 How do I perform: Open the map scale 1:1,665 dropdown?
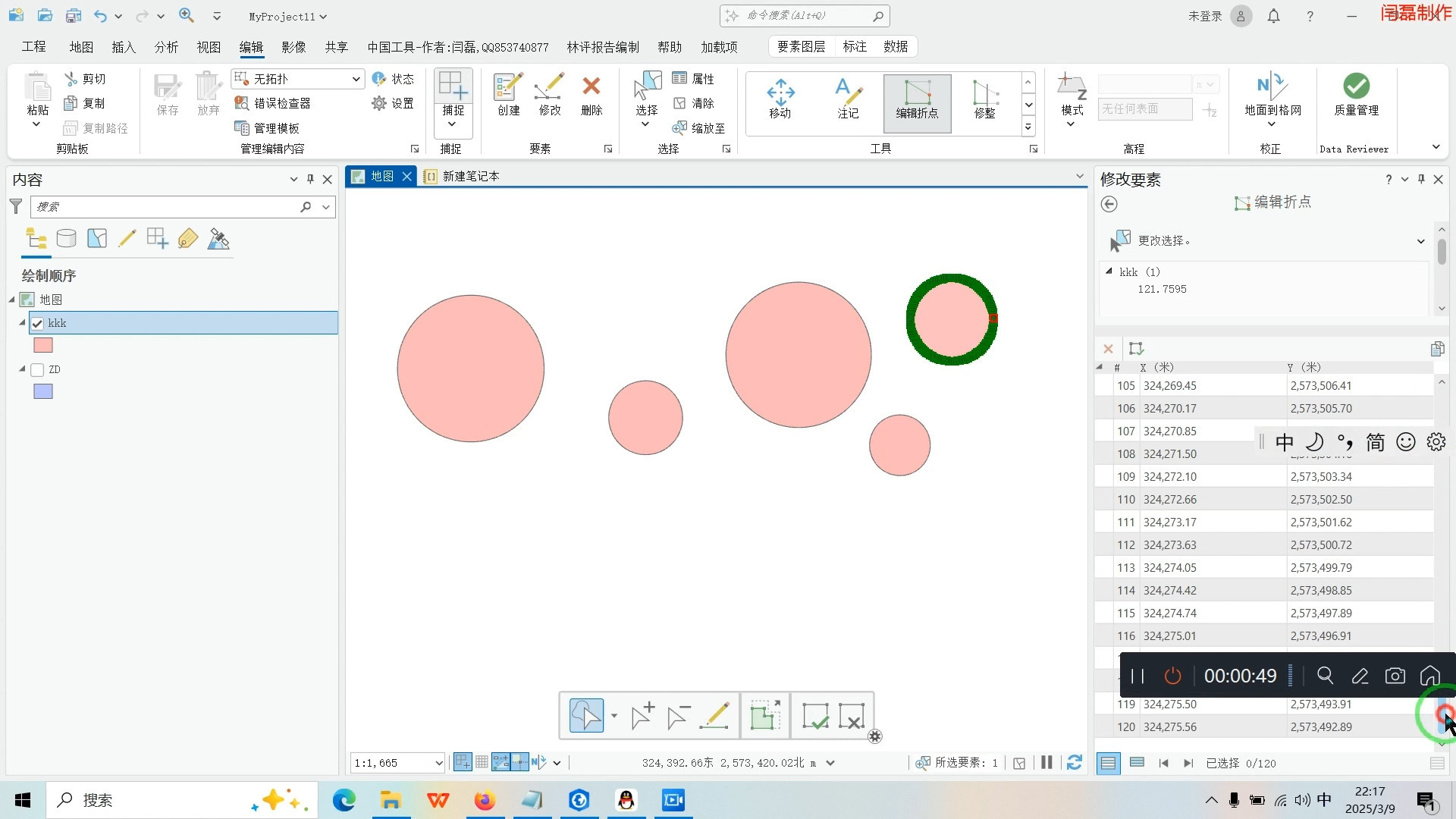pyautogui.click(x=438, y=763)
